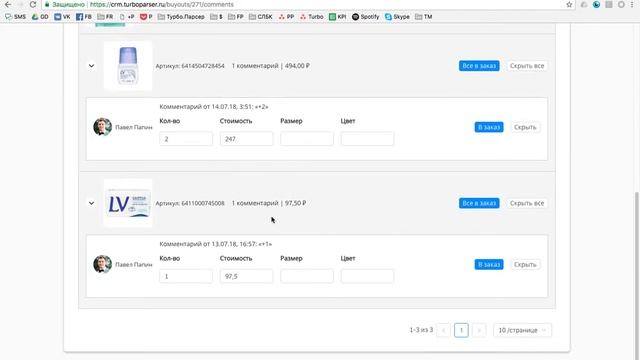The width and height of the screenshot is (640, 360).
Task: Click Павел Папин's avatar in the 14.07.18 comment
Action: [x=102, y=127]
